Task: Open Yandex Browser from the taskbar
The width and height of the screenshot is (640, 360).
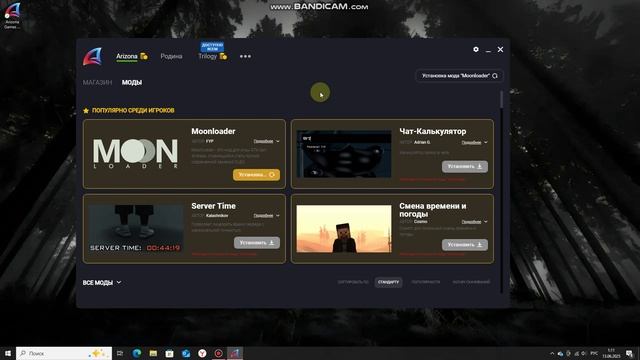Action: point(202,353)
